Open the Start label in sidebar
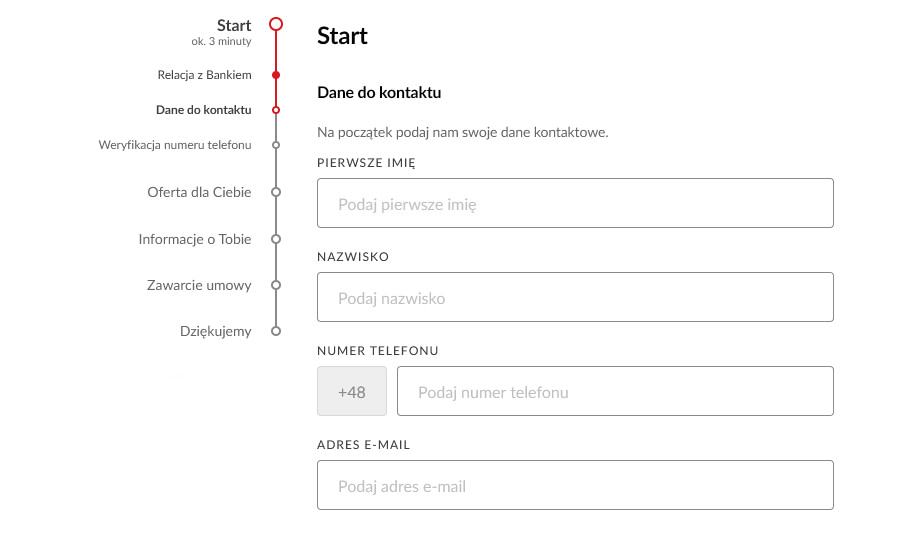 [x=233, y=25]
